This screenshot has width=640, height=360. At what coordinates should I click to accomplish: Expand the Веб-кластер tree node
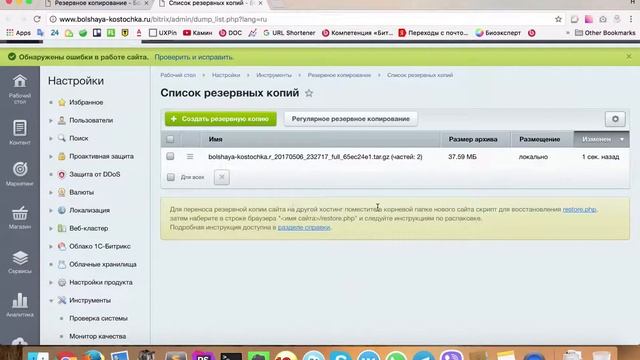click(51, 228)
